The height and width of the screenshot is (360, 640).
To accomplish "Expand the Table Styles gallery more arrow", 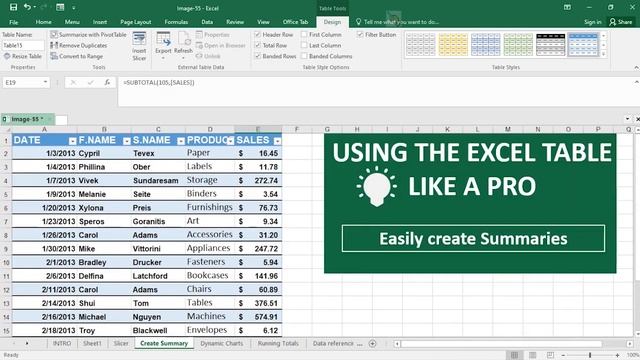I will pos(604,54).
